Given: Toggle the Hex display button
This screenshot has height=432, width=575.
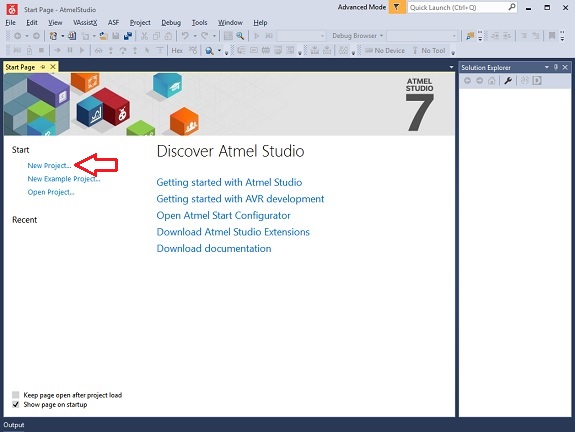Looking at the screenshot, I should pos(177,51).
